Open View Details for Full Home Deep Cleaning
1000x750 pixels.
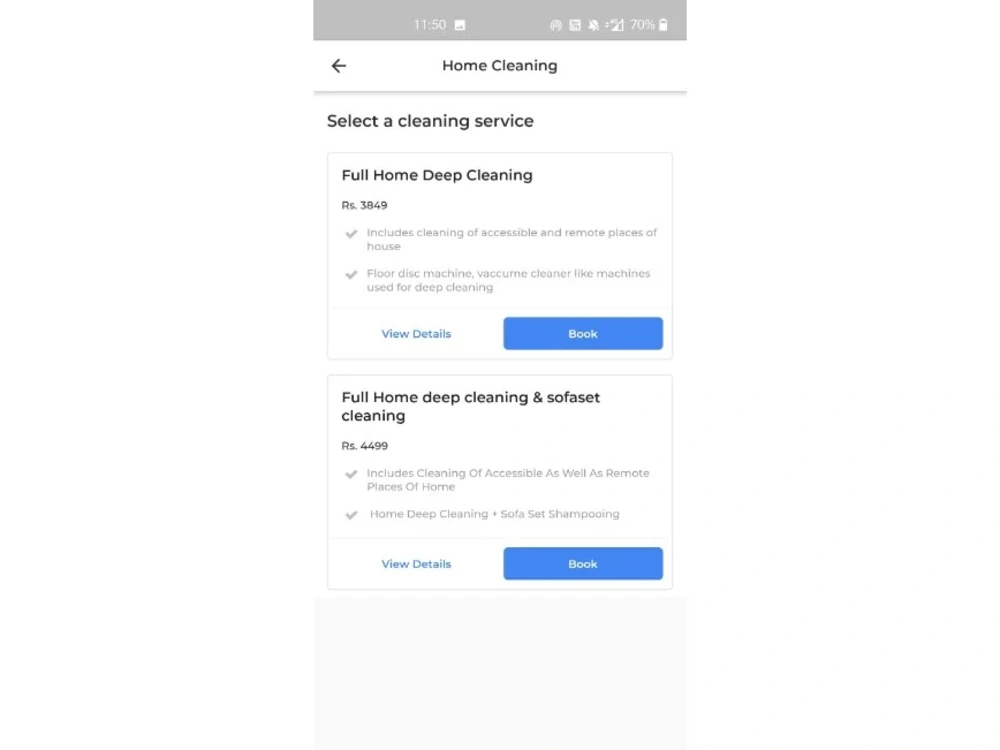[416, 333]
